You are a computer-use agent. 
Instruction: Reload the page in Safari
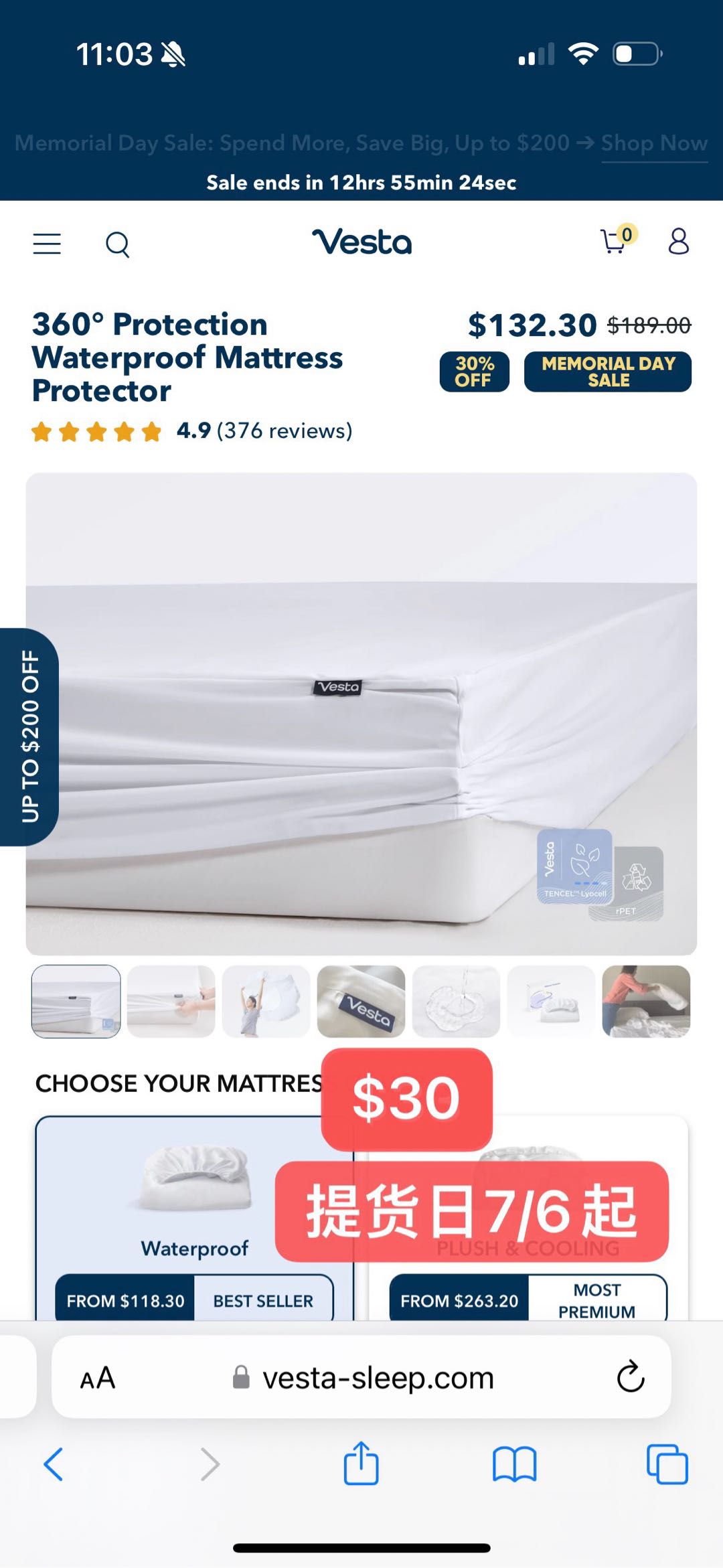tap(630, 1378)
